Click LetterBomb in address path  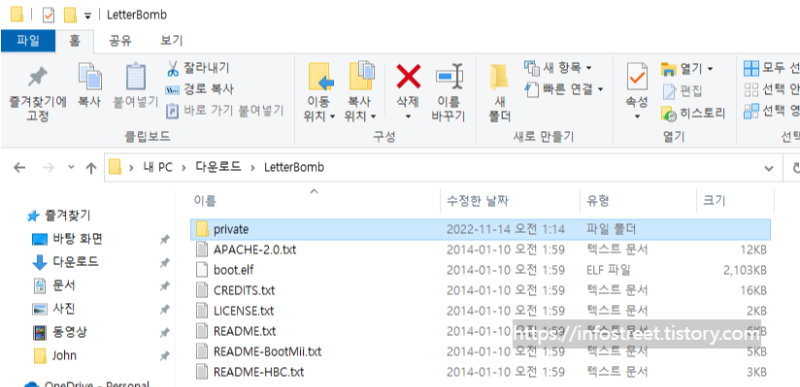click(x=294, y=167)
